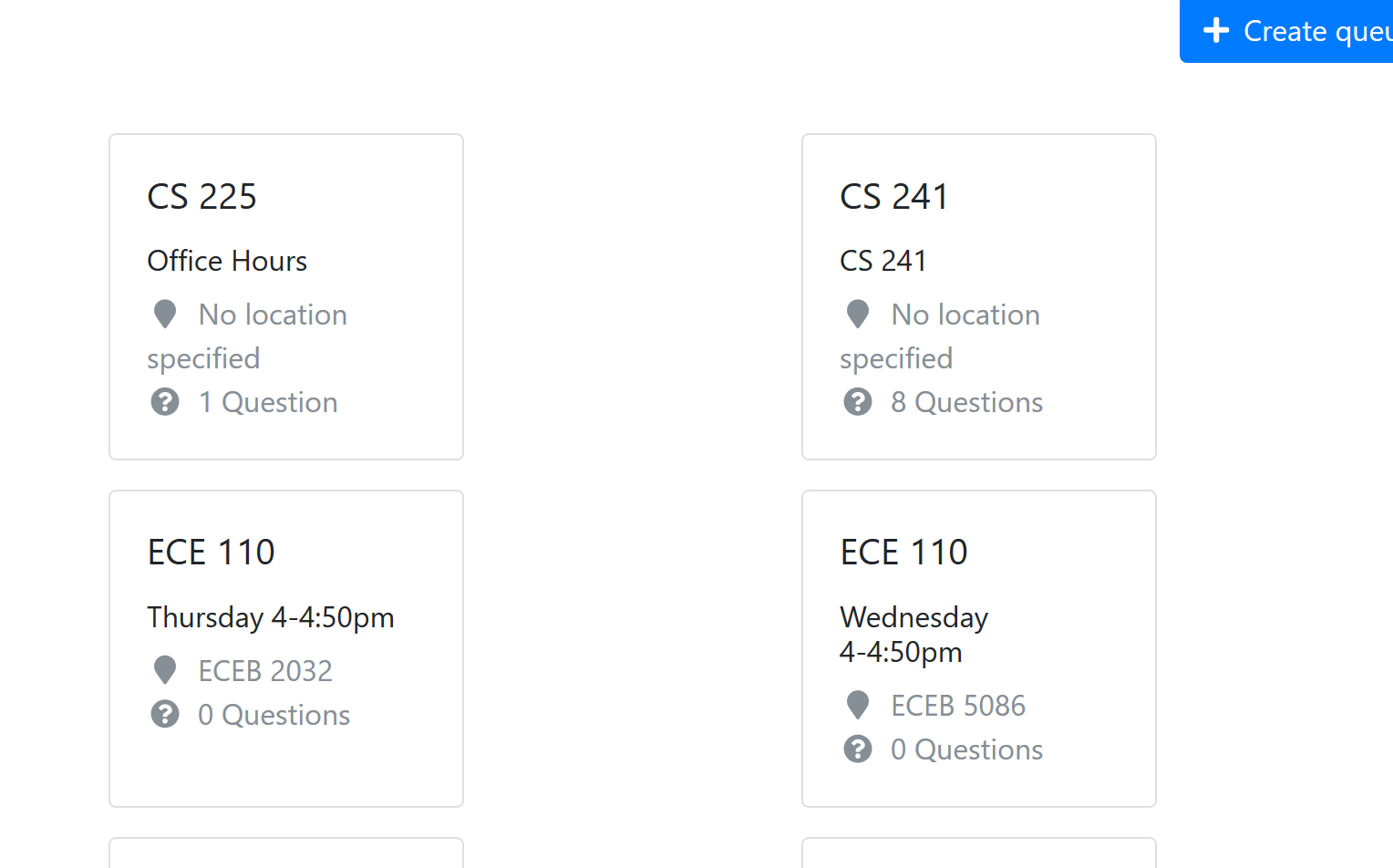Click the location pin icon beside ECEB 2032
Viewport: 1393px width, 868px height.
[165, 670]
